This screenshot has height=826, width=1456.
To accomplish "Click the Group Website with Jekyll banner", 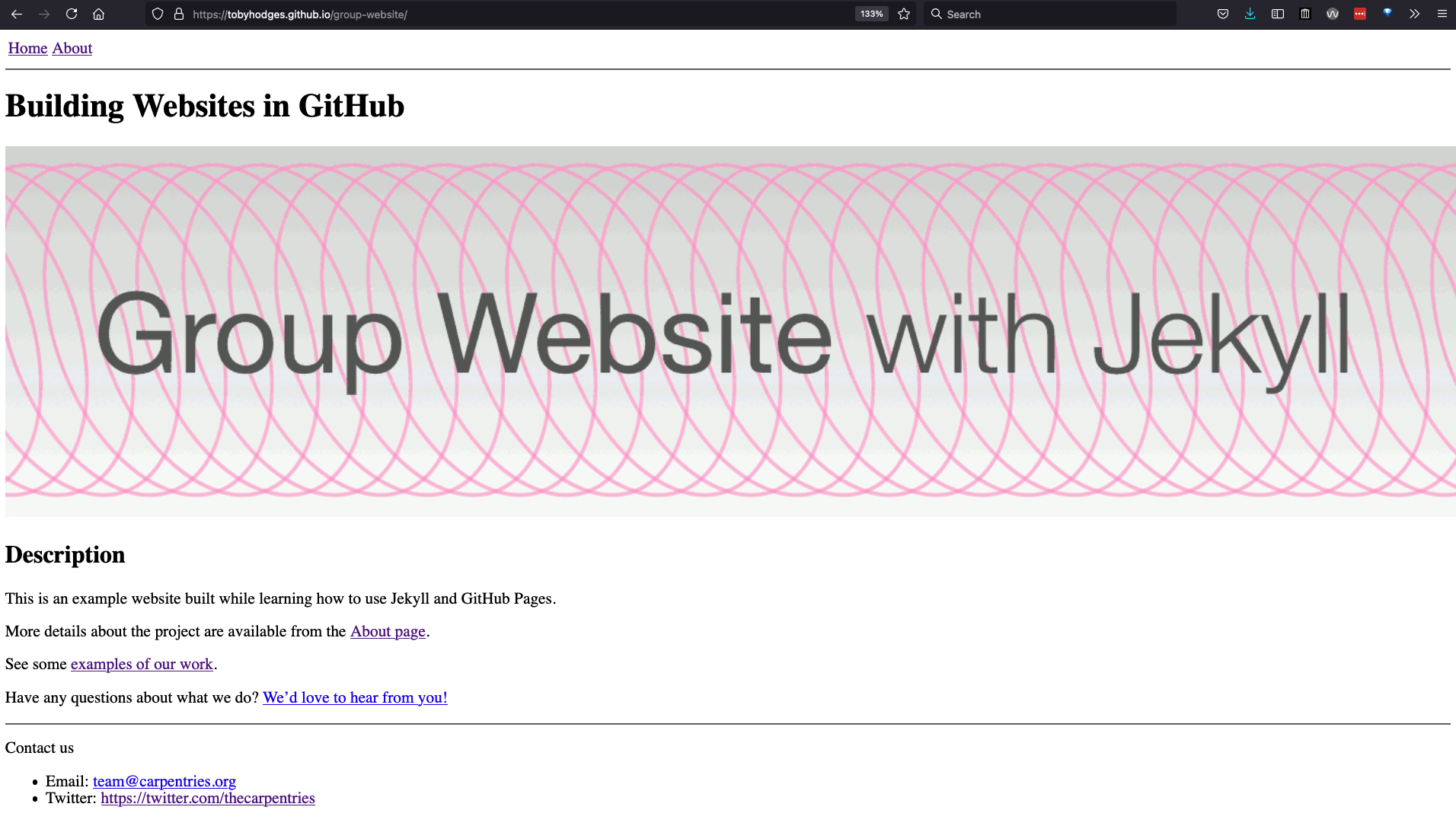I will point(730,331).
